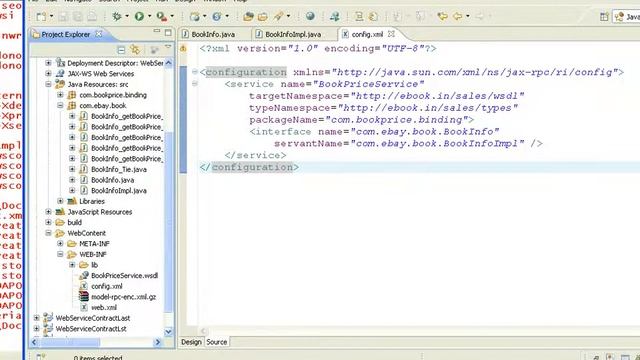
Task: Click the Java EE perspective button
Action: [627, 17]
